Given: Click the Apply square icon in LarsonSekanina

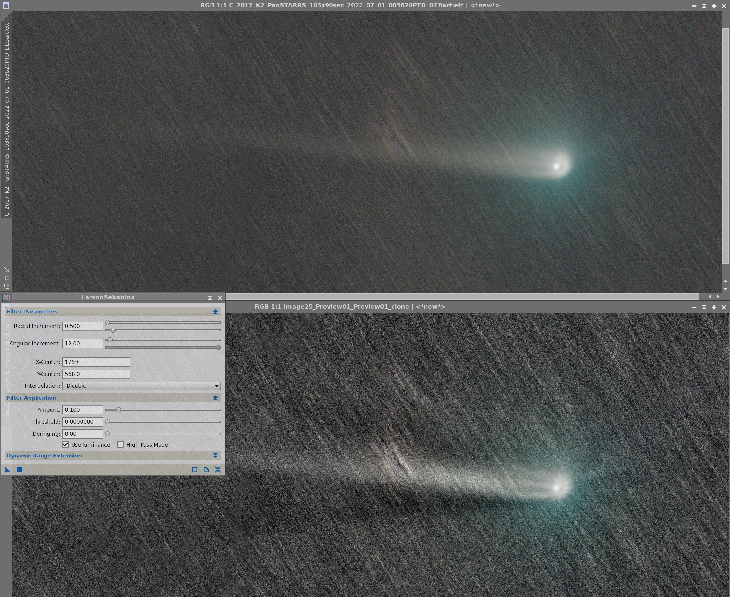Looking at the screenshot, I should (x=18, y=469).
